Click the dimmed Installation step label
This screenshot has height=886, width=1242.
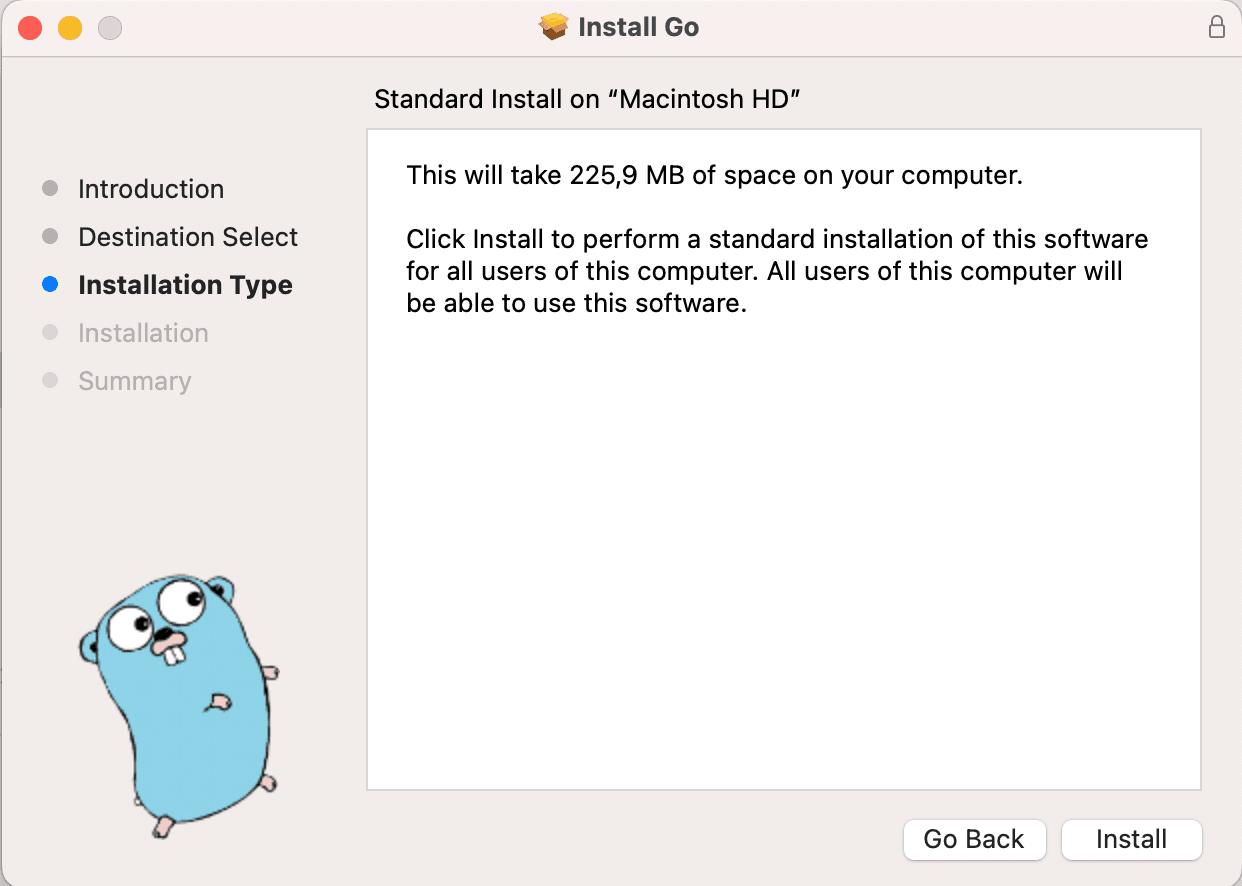(x=143, y=333)
